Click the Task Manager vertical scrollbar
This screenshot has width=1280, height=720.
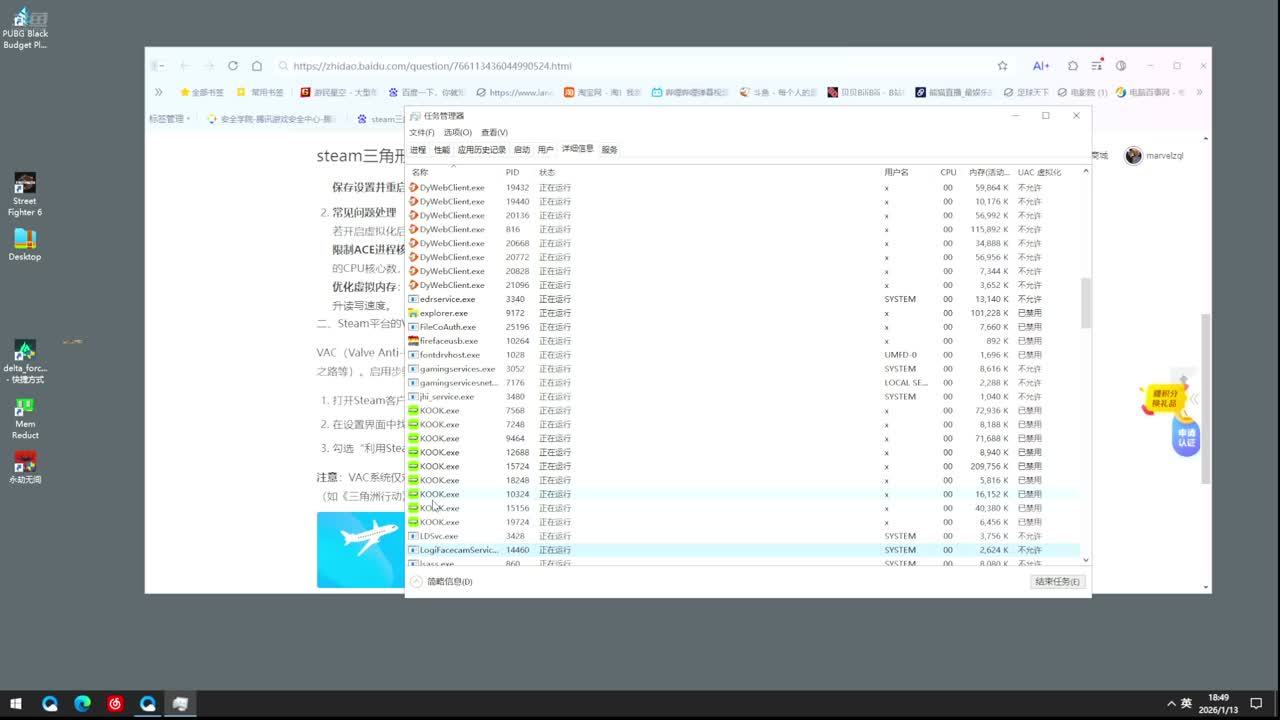1086,303
